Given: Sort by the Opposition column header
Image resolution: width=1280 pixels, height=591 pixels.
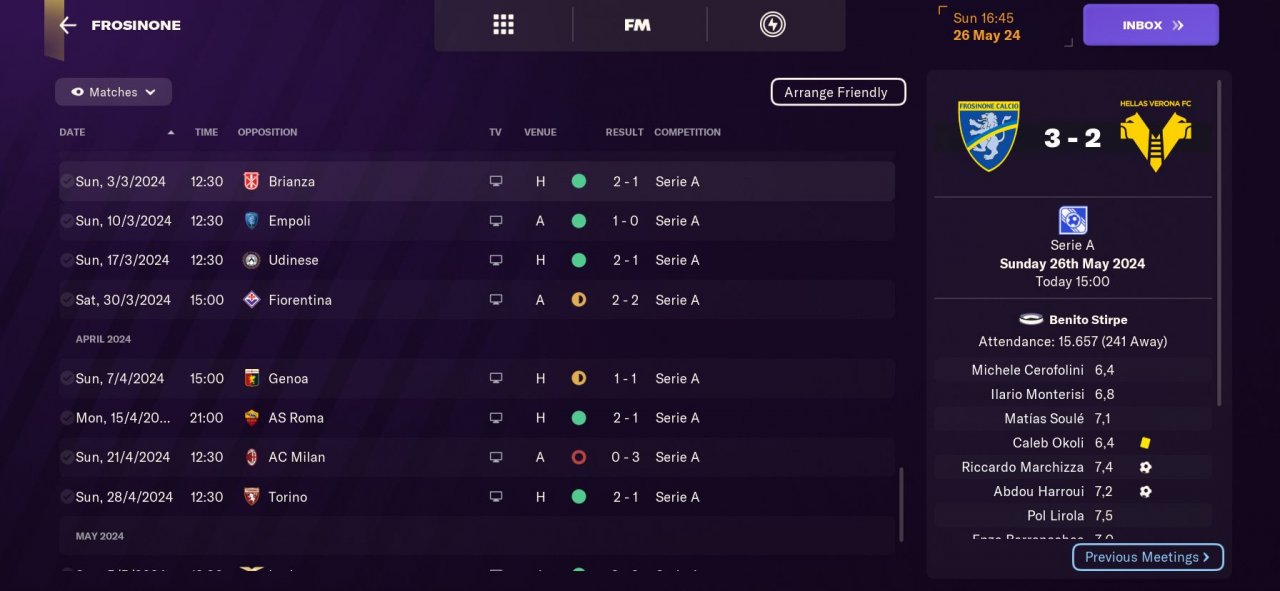Looking at the screenshot, I should pos(267,132).
